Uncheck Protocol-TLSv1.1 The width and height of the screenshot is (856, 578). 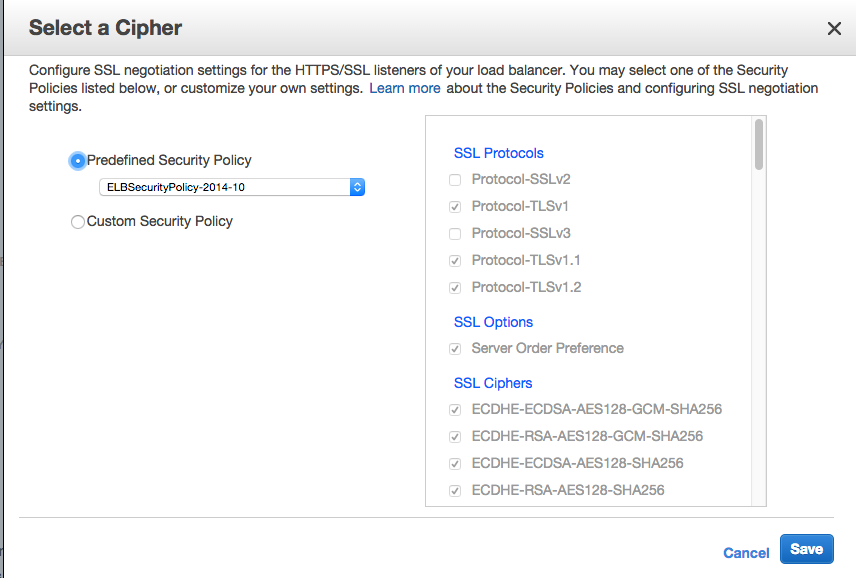coord(455,261)
